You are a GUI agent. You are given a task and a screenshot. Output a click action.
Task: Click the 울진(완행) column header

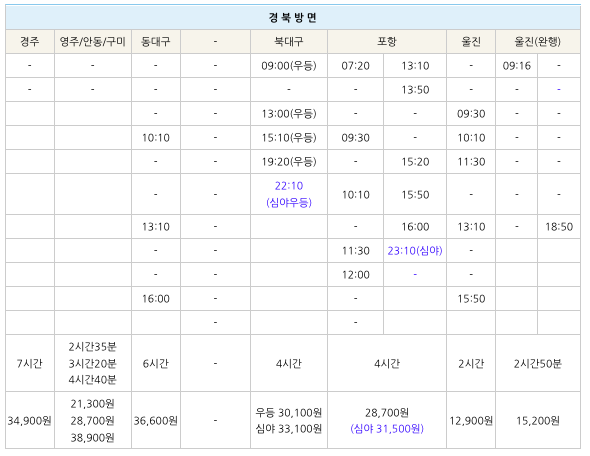pyautogui.click(x=537, y=41)
